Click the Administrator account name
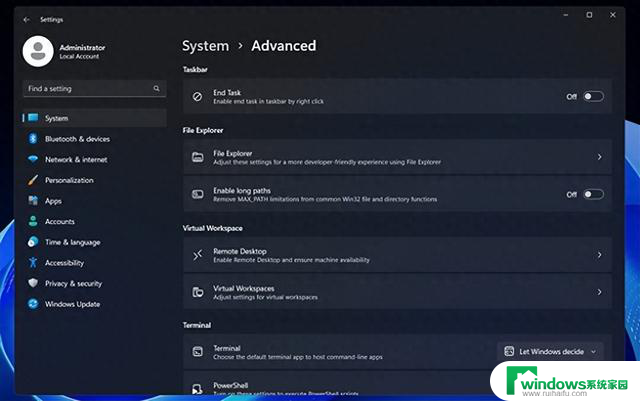 click(x=82, y=47)
